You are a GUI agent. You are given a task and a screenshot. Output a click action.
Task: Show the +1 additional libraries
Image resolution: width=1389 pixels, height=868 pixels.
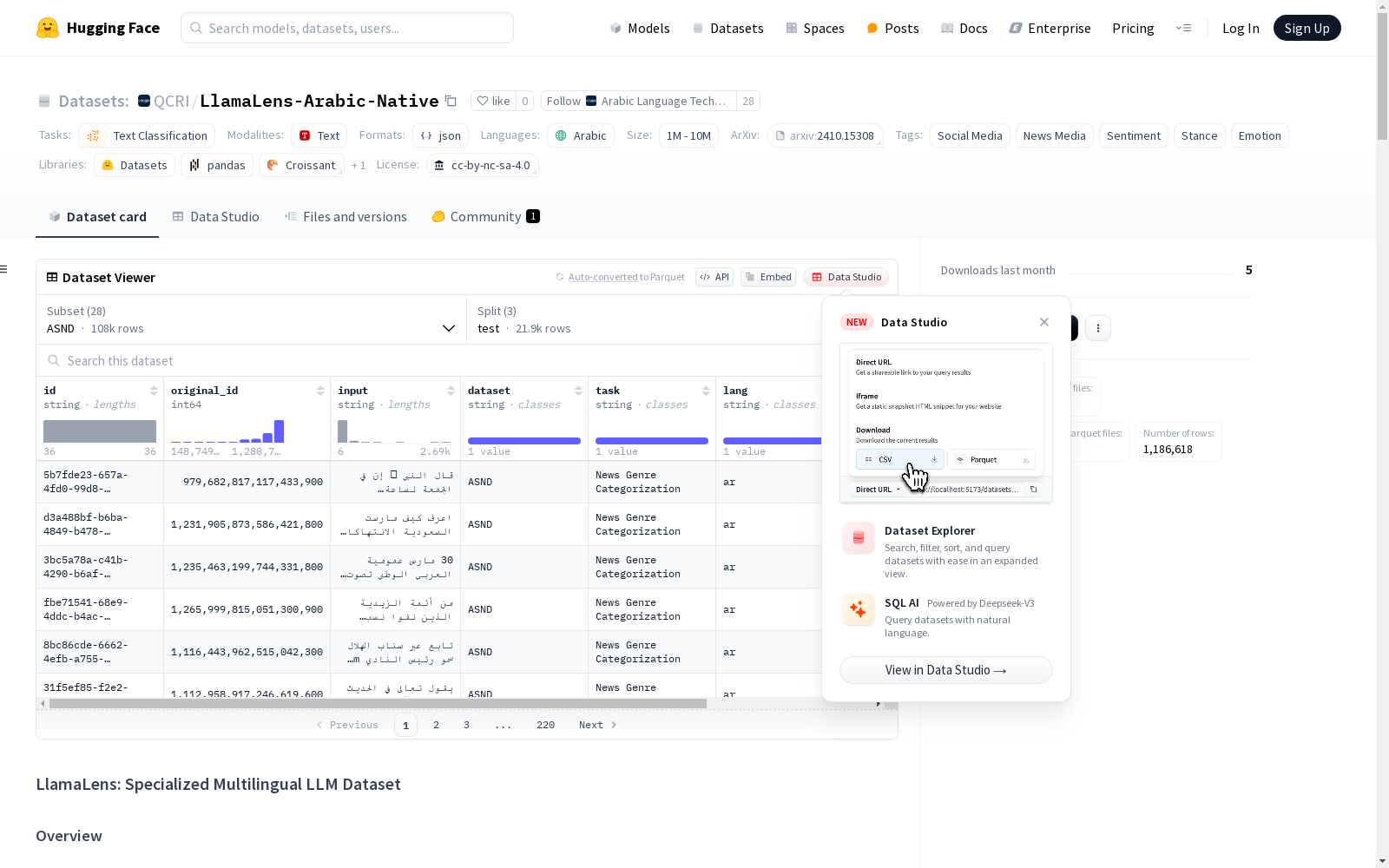(359, 165)
